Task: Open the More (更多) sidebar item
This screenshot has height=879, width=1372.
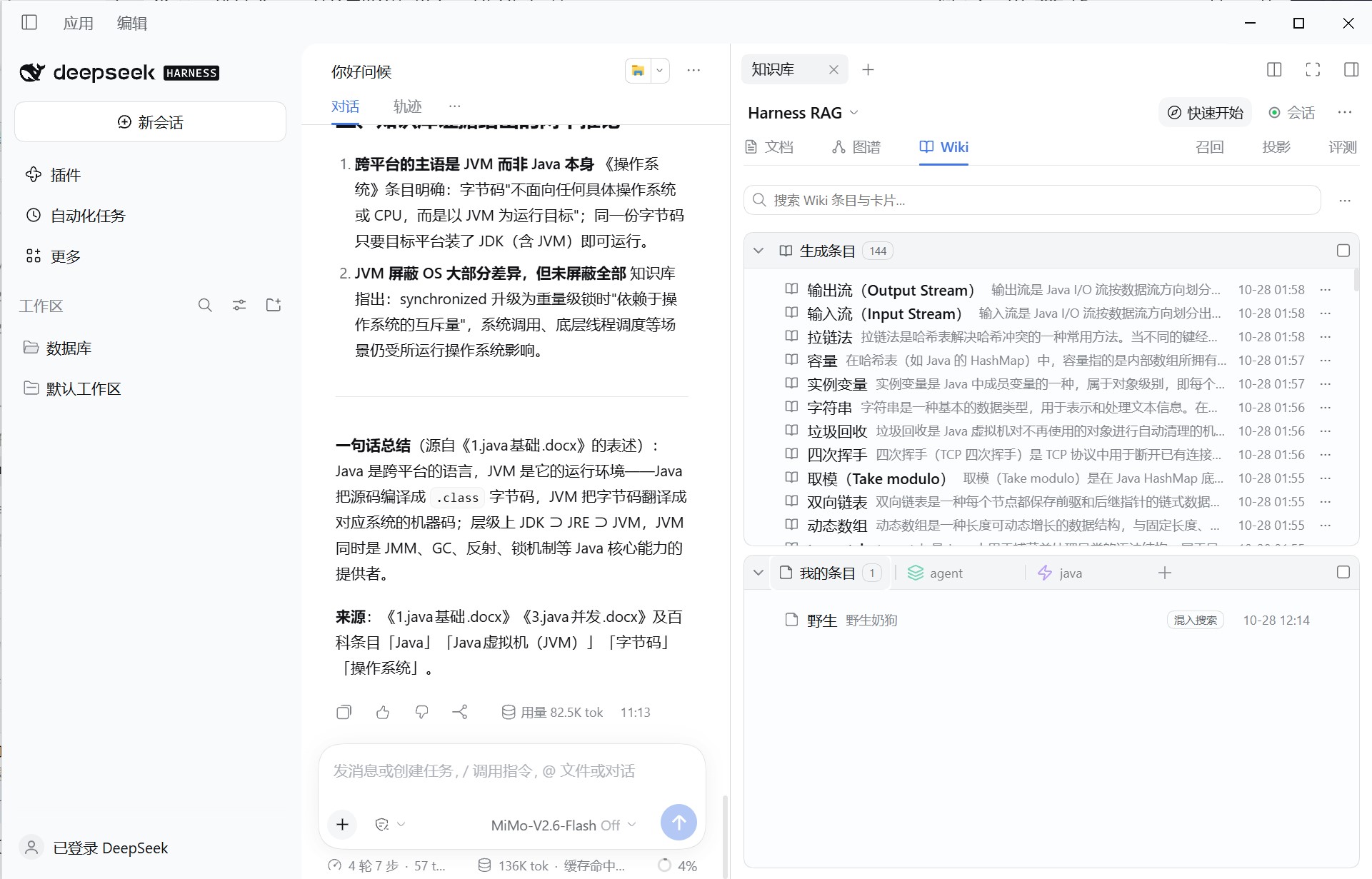Action: point(53,256)
